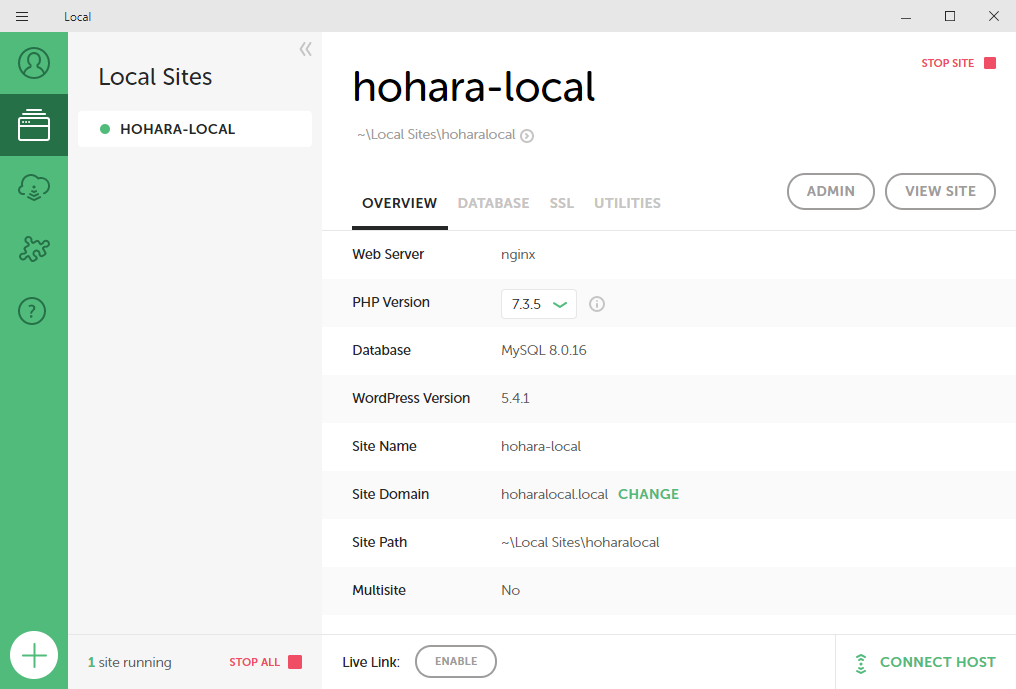
Task: Click the Admin button
Action: pos(830,191)
